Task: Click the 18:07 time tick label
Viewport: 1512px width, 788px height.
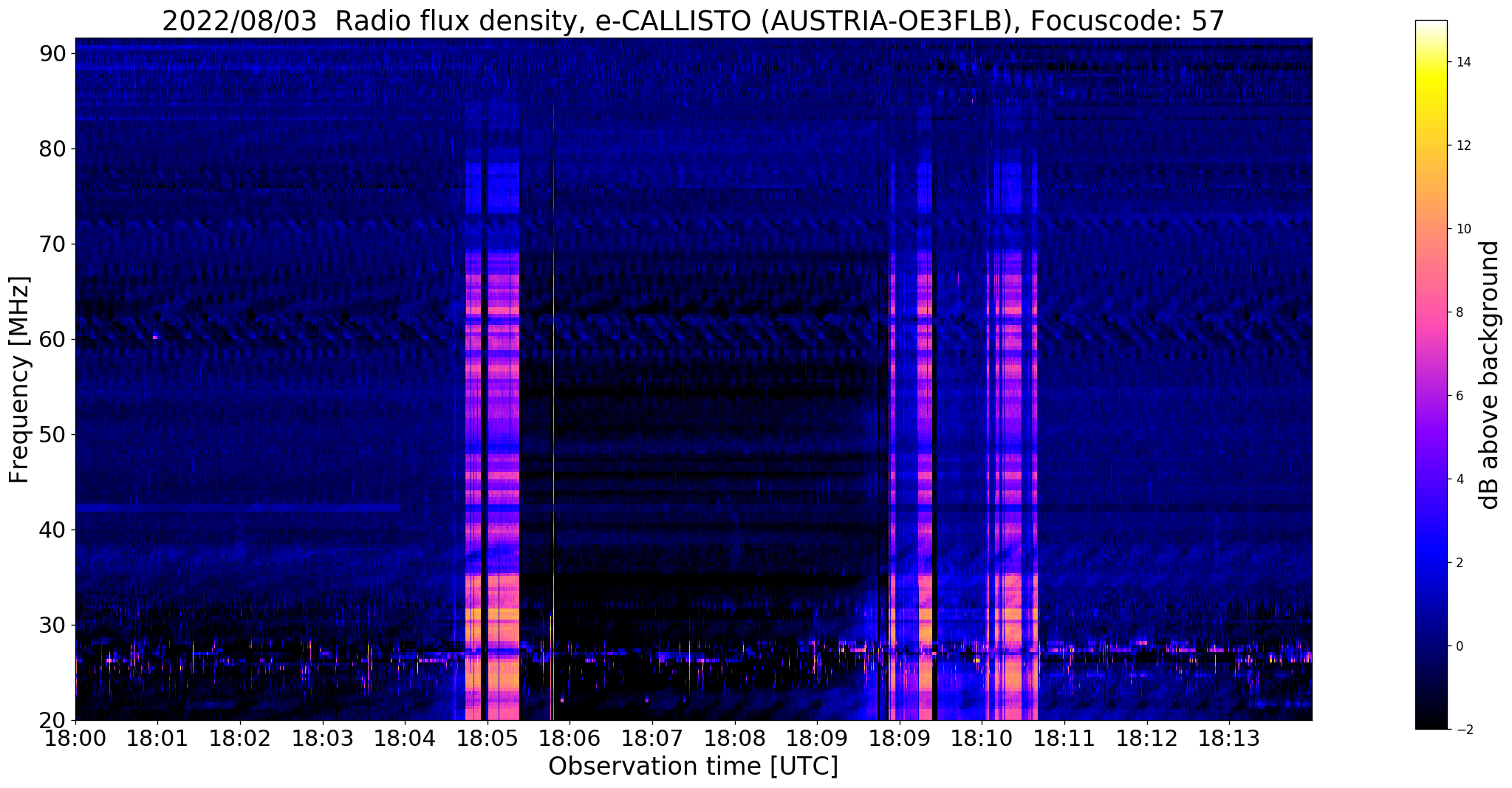Action: coord(652,739)
